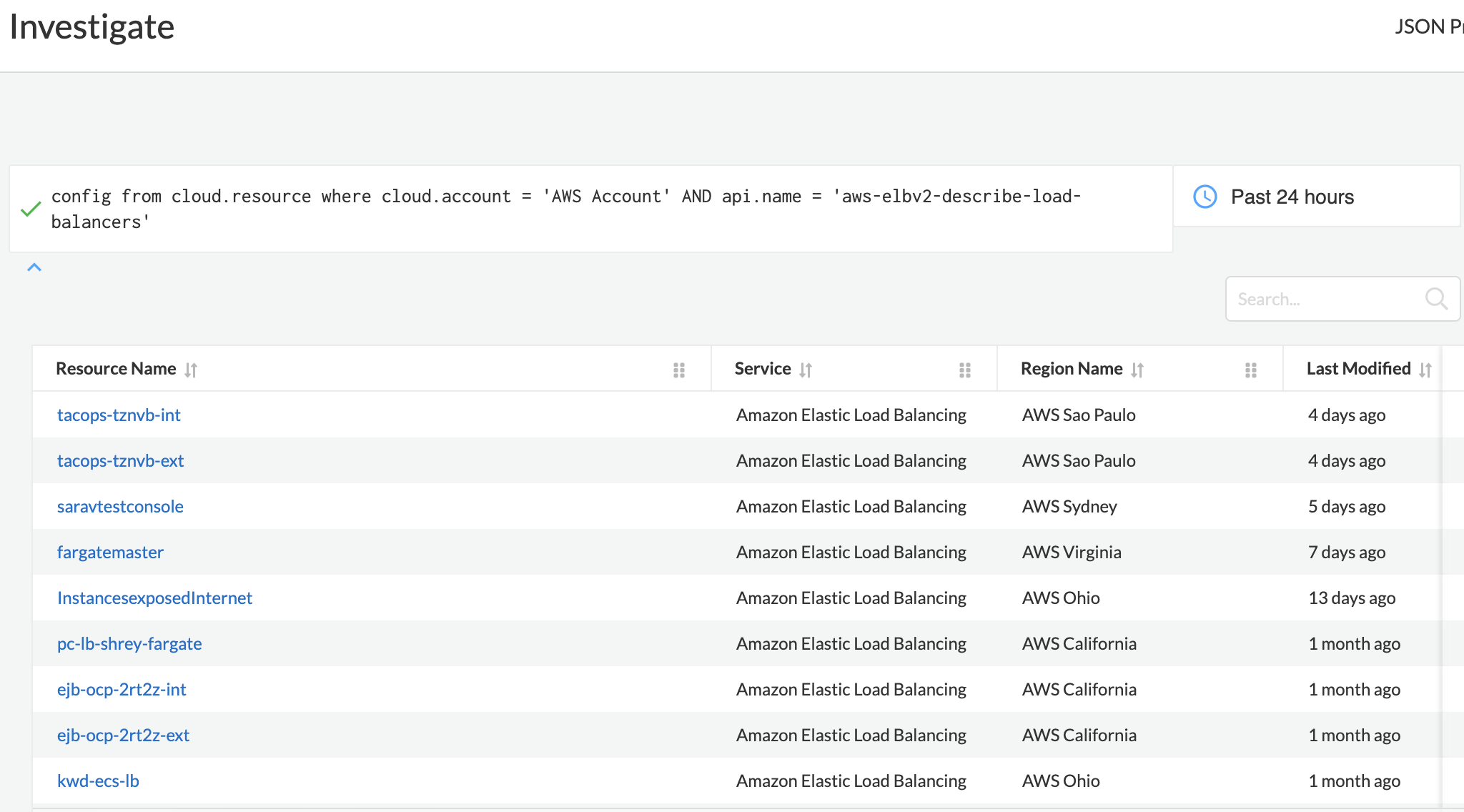The image size is (1464, 812).
Task: Open the Past 24 hours time selector
Action: 1292,197
